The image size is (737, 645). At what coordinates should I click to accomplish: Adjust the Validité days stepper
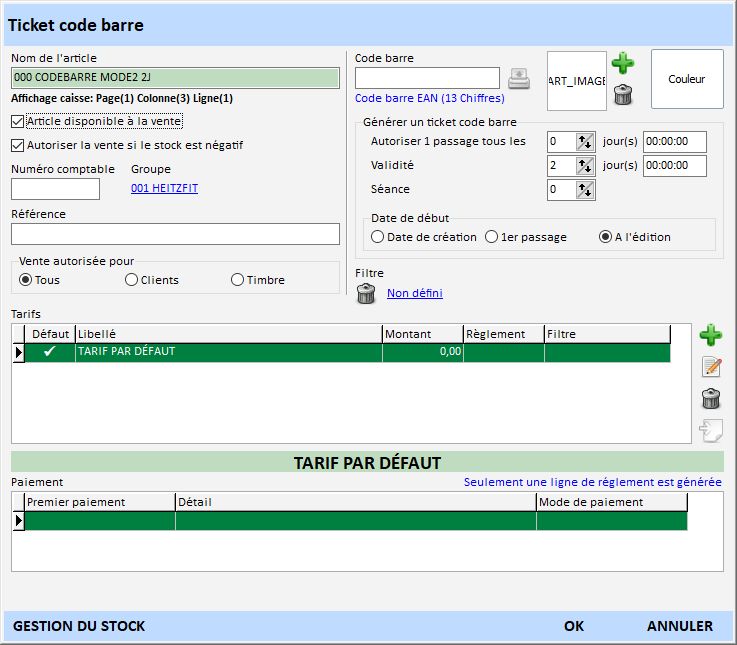pos(585,165)
